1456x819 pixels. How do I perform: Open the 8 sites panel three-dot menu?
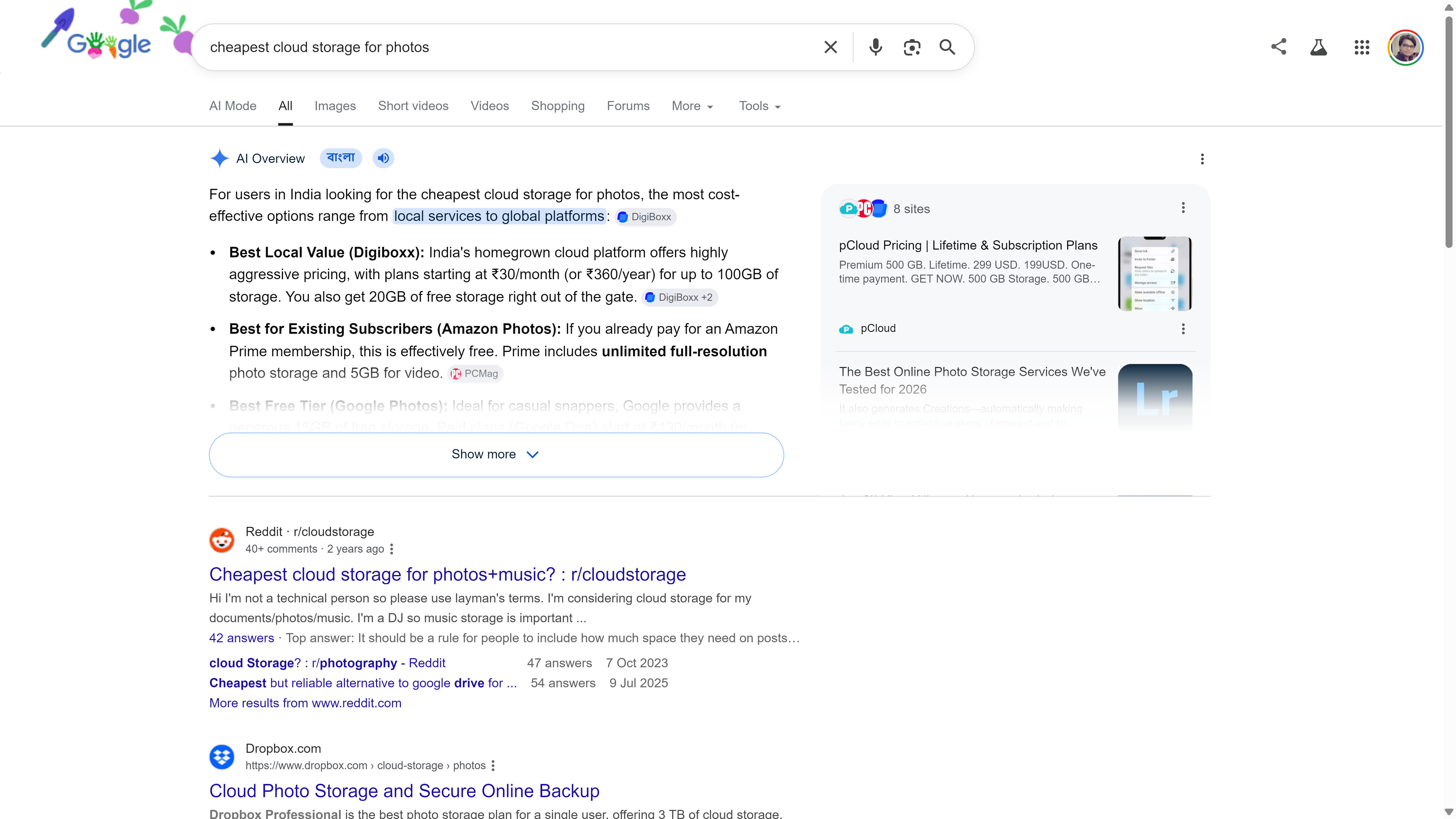(1183, 208)
